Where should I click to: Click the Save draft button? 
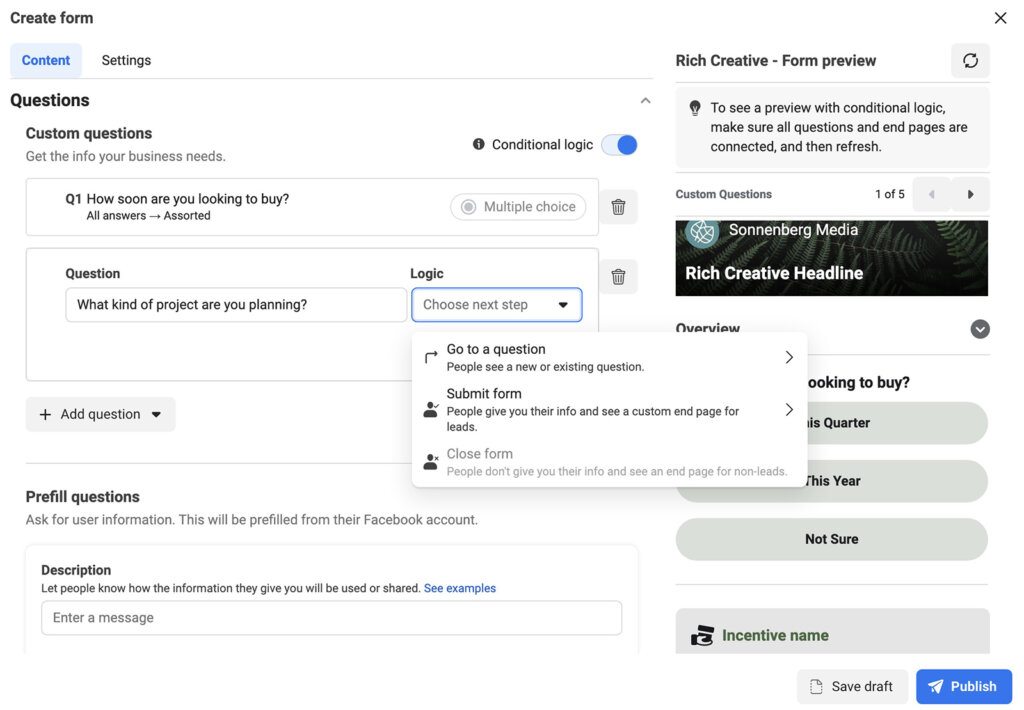[852, 686]
